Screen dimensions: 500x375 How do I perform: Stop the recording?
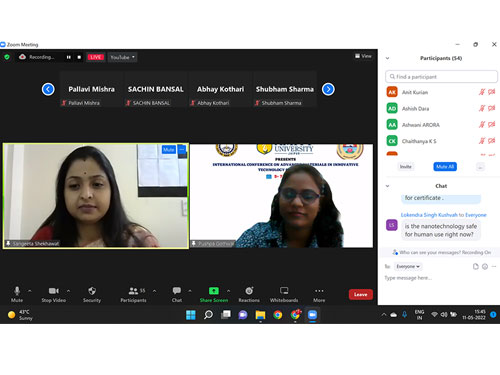[79, 57]
